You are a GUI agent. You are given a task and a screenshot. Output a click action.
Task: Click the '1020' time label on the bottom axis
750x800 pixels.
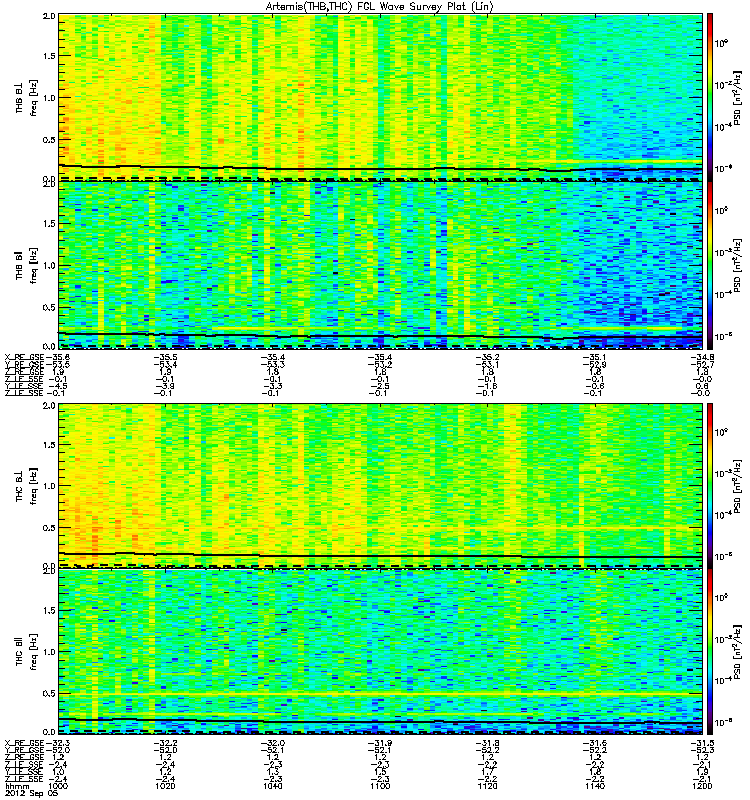point(165,786)
